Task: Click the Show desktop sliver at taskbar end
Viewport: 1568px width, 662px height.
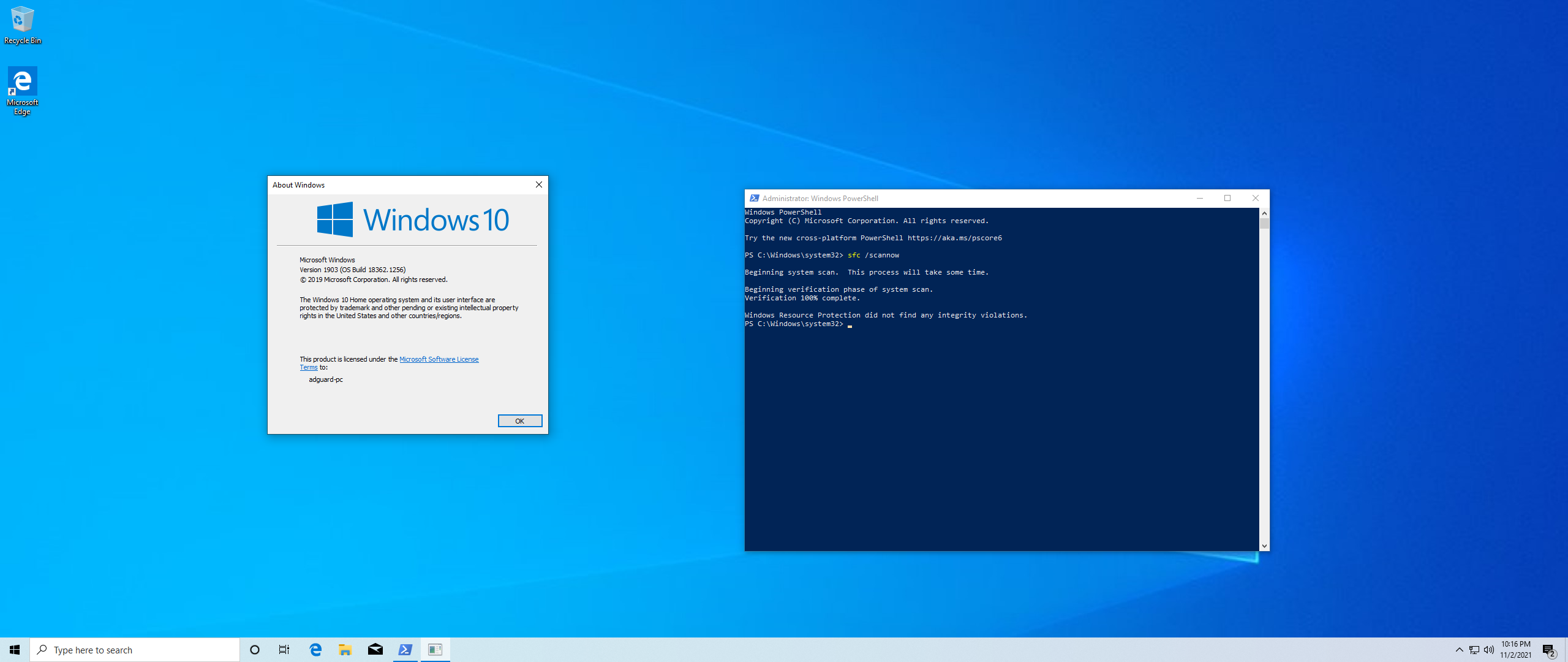Action: pyautogui.click(x=1566, y=650)
